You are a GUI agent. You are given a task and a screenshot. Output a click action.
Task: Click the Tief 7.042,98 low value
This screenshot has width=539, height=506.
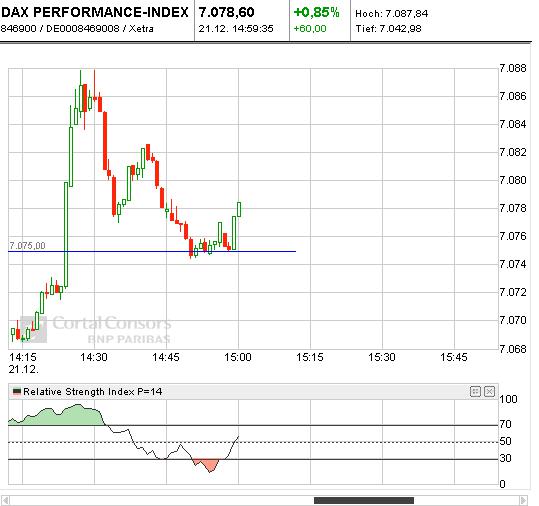pos(388,29)
